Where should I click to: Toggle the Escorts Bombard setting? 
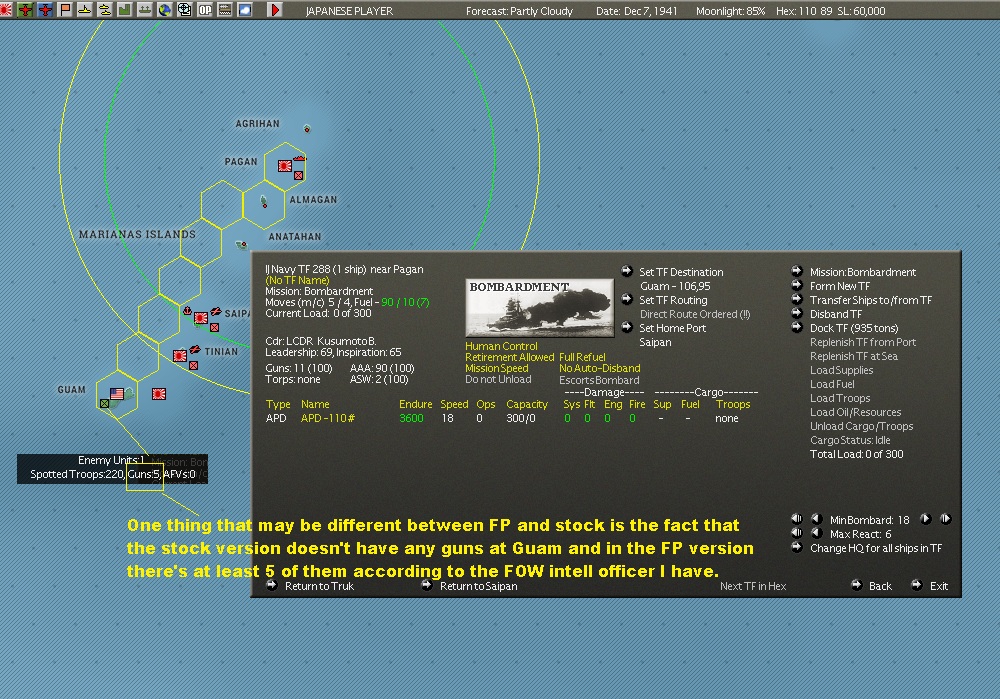click(599, 380)
